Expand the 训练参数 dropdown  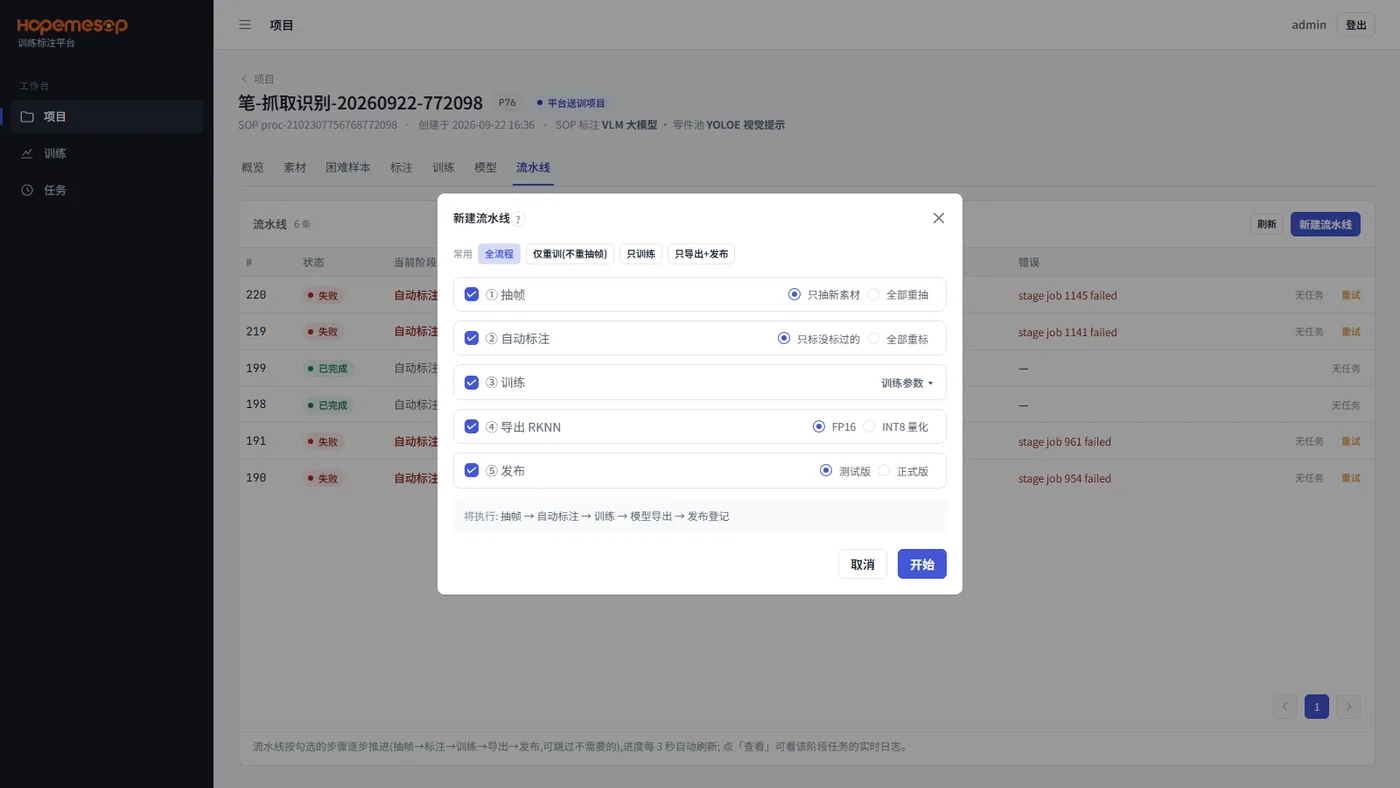(907, 383)
